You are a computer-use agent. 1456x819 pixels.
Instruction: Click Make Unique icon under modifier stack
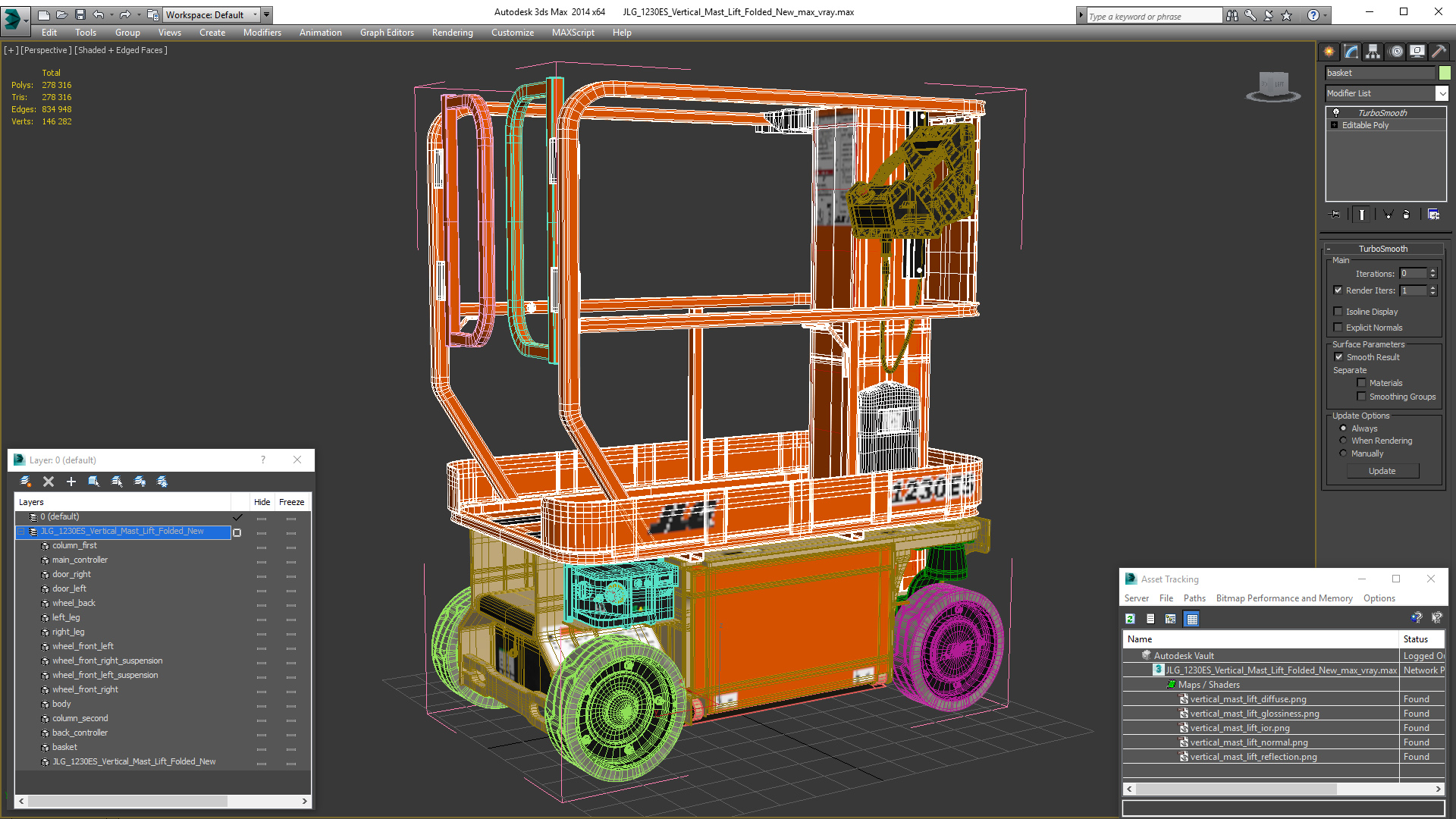coord(1388,215)
